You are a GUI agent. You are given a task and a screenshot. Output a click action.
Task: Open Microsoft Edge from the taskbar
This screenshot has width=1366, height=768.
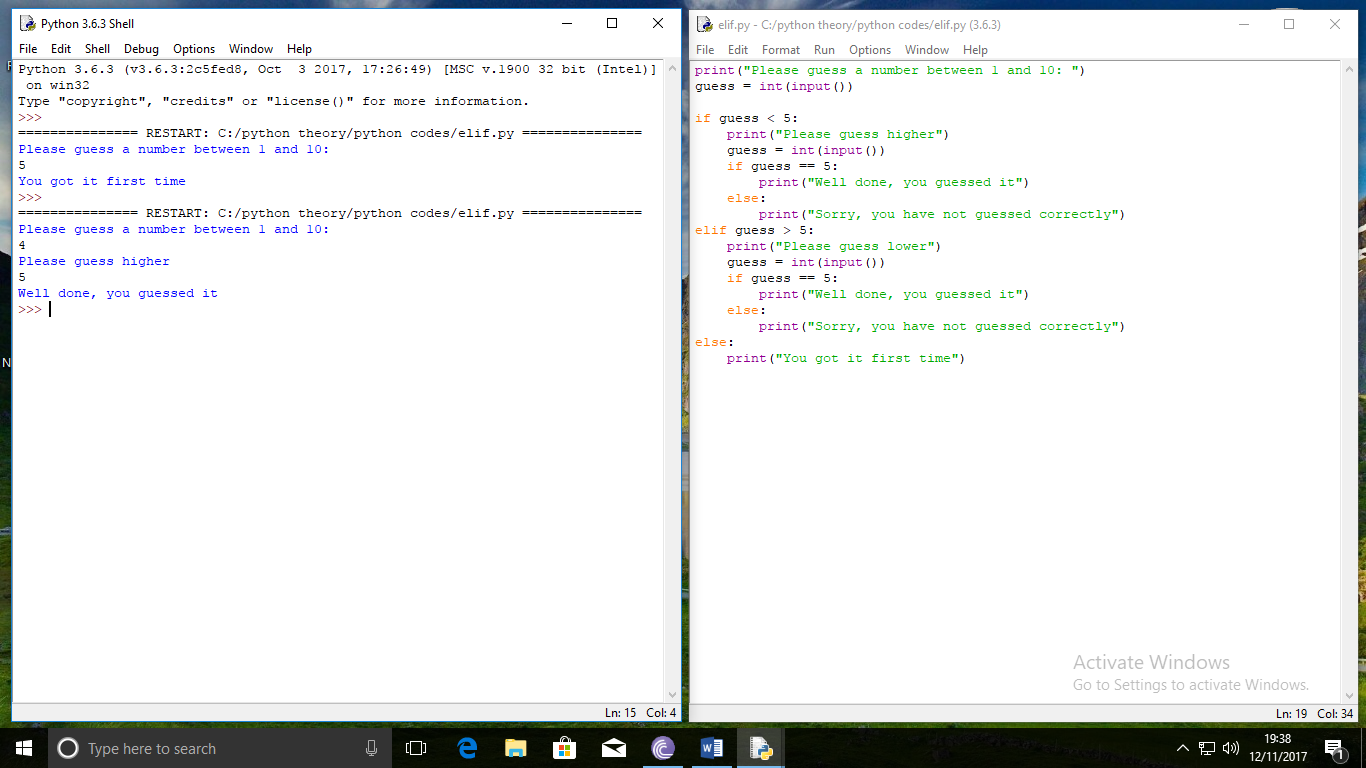tap(466, 747)
